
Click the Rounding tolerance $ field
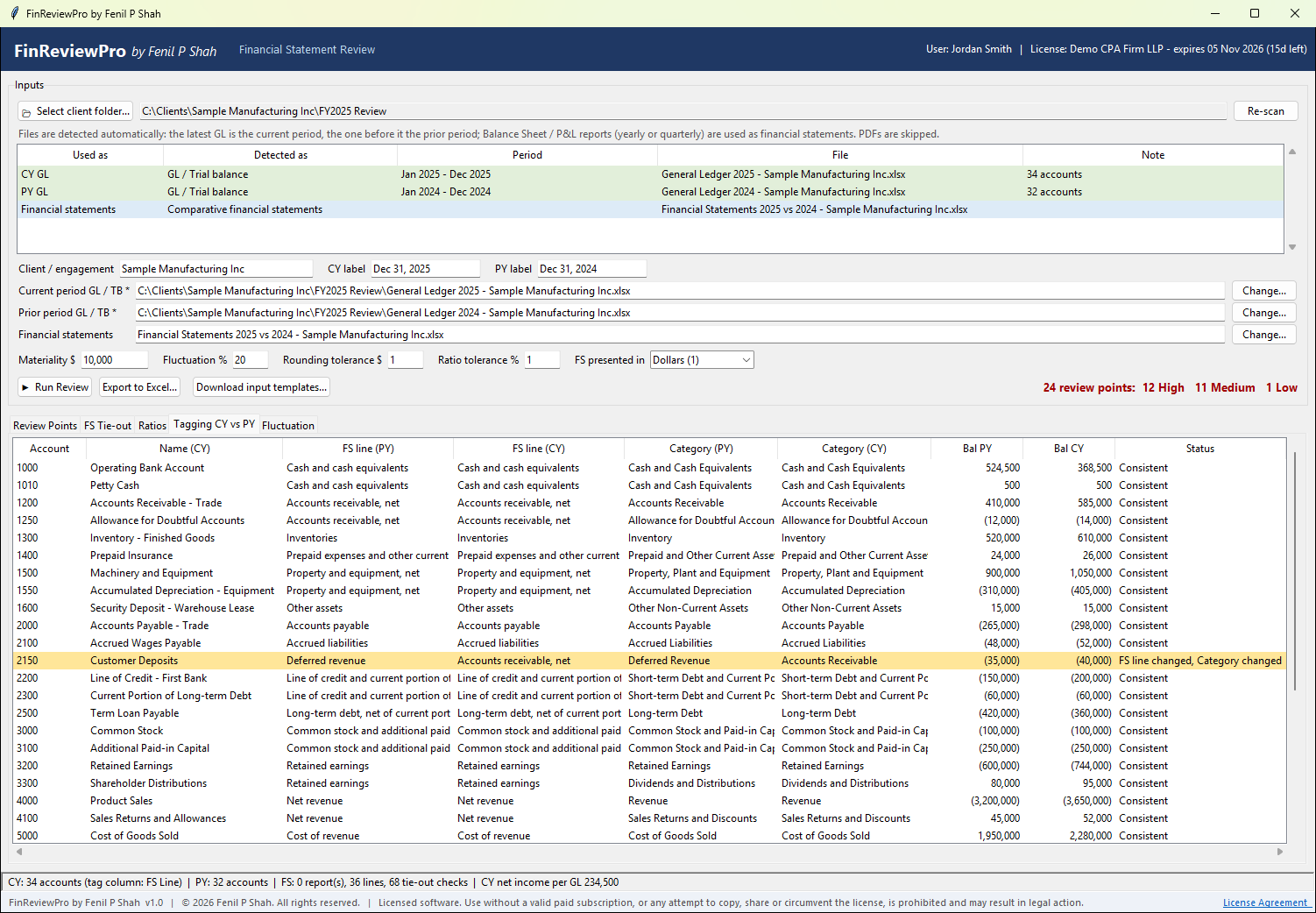click(x=406, y=360)
